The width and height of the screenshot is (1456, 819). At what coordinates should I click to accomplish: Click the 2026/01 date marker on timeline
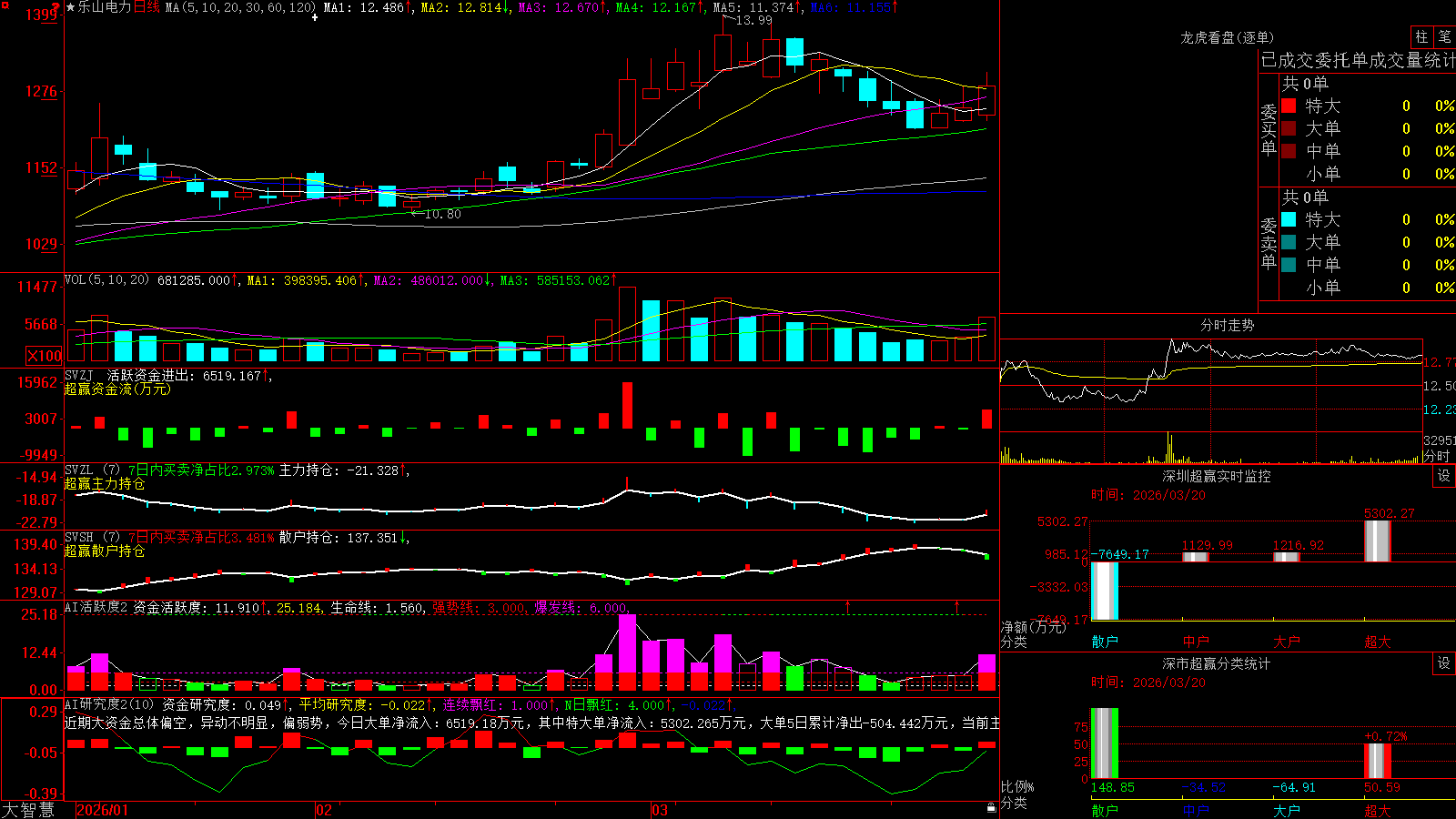click(102, 810)
